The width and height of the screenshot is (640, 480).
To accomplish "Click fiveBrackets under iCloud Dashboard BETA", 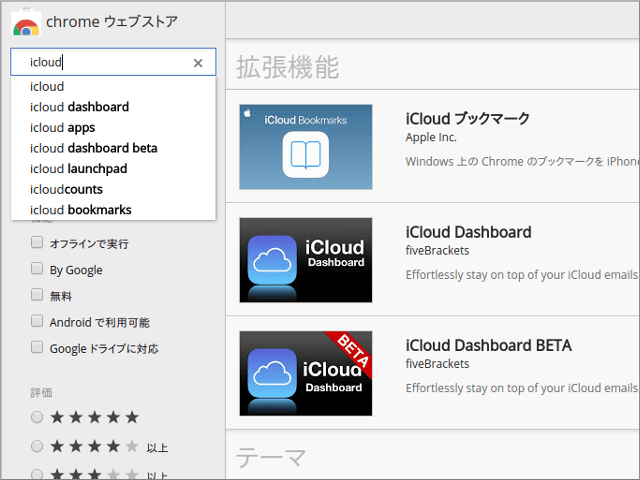I will click(x=437, y=364).
